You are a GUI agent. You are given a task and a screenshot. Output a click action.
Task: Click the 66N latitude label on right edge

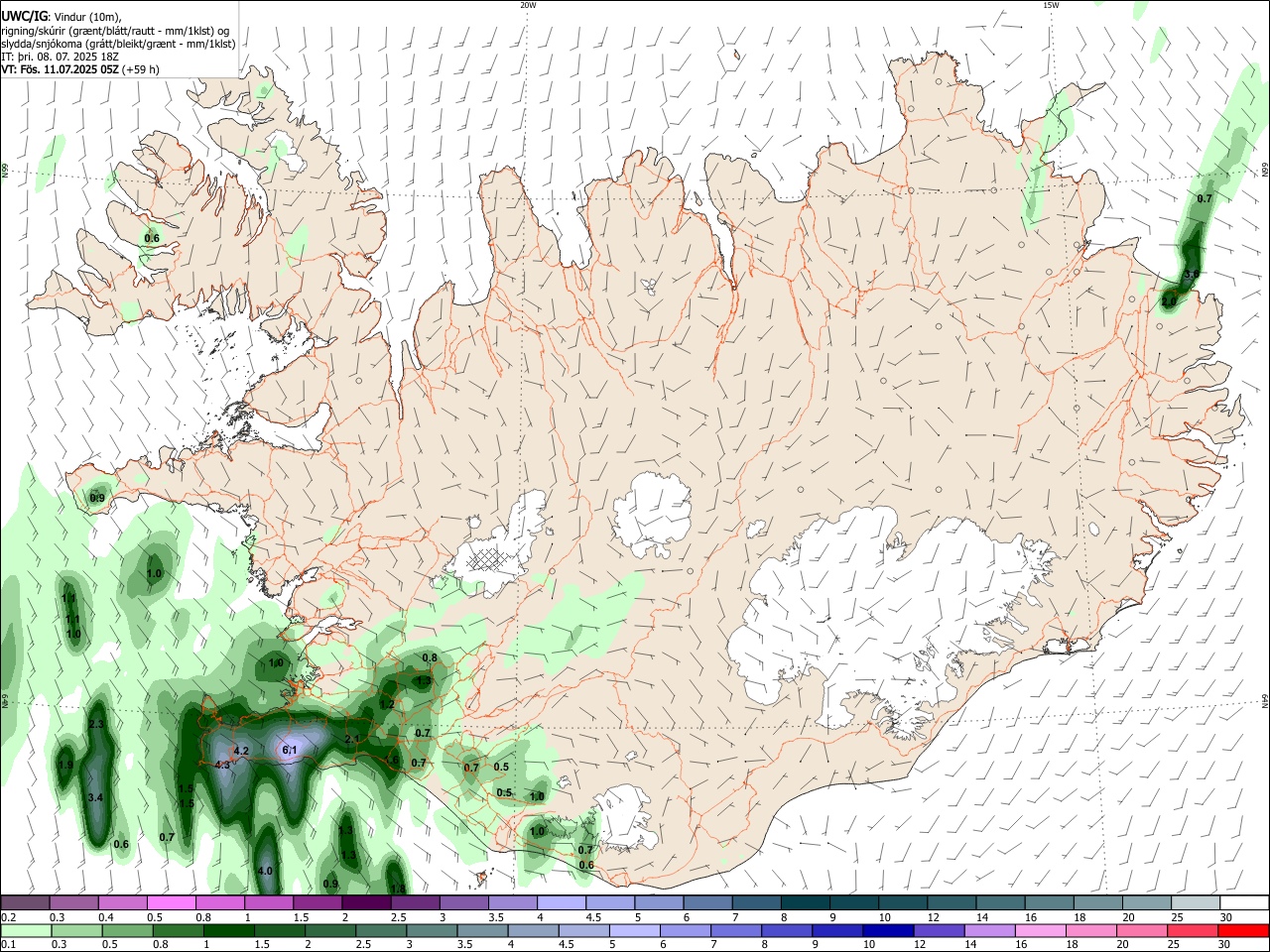pos(1265,172)
